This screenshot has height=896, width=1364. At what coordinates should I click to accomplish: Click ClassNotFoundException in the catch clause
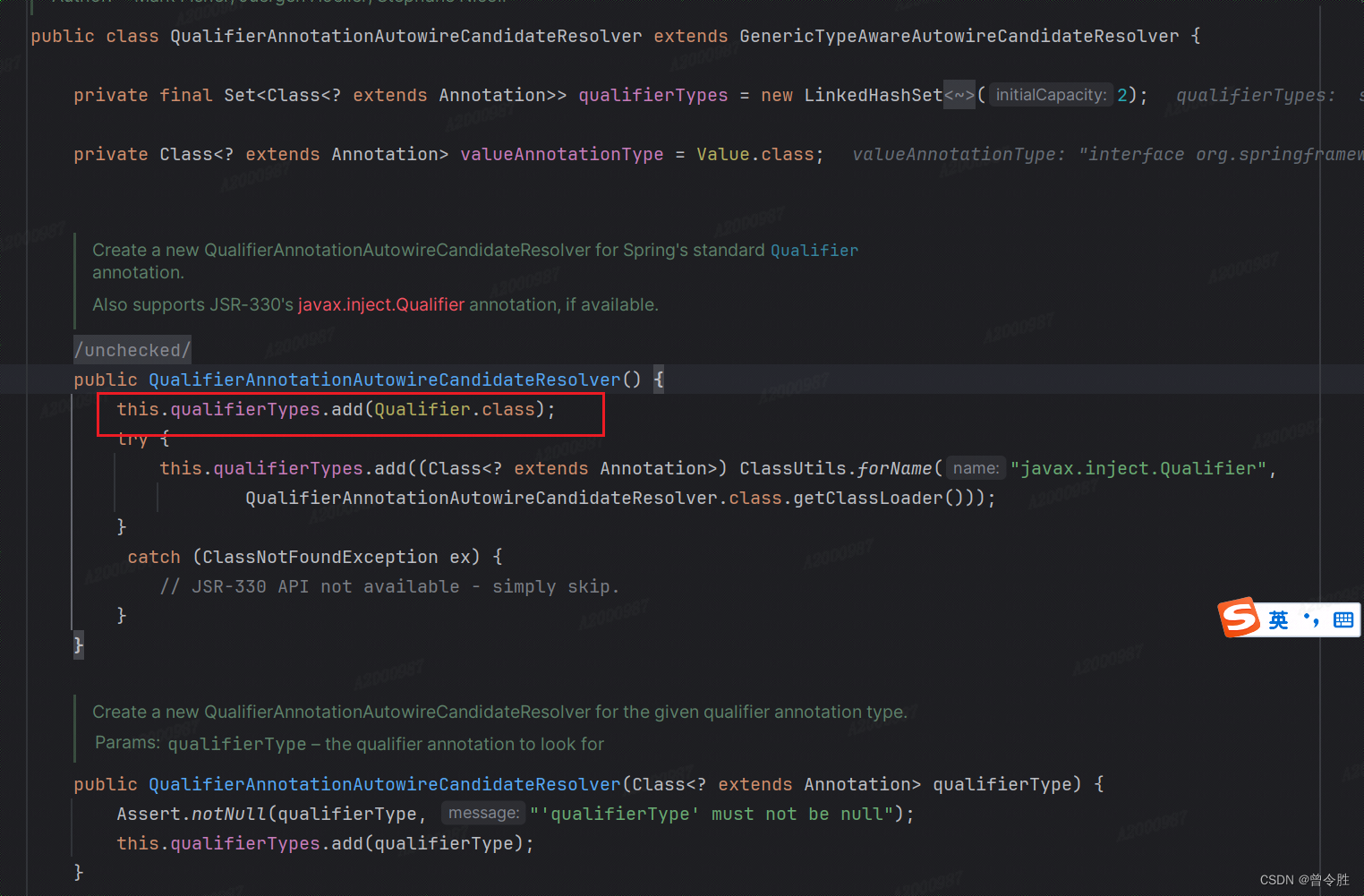click(x=320, y=557)
